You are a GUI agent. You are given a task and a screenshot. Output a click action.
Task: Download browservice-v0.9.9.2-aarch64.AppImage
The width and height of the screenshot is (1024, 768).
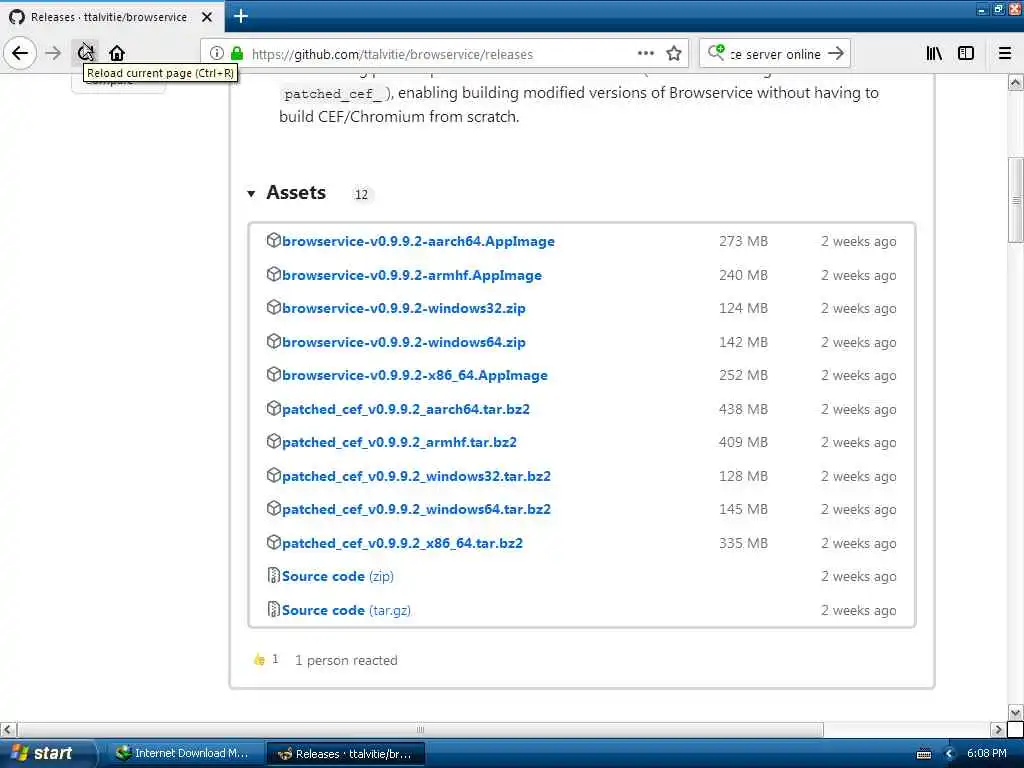[x=419, y=242]
